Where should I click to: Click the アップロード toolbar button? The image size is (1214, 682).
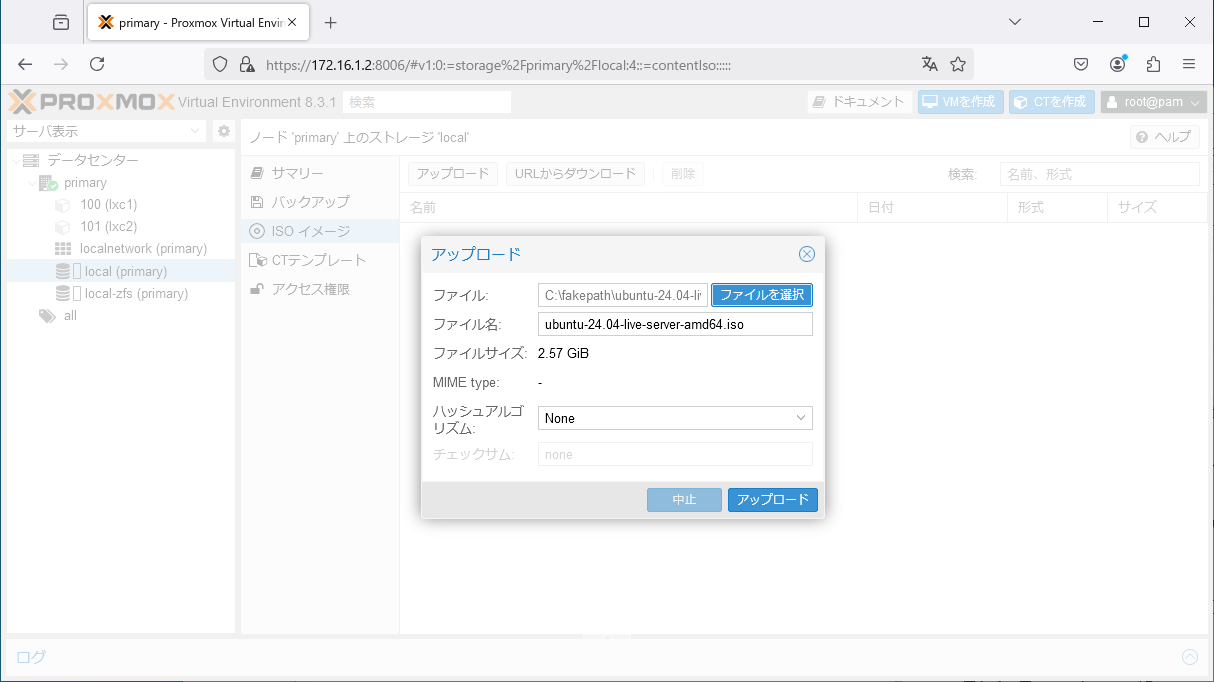(x=453, y=174)
